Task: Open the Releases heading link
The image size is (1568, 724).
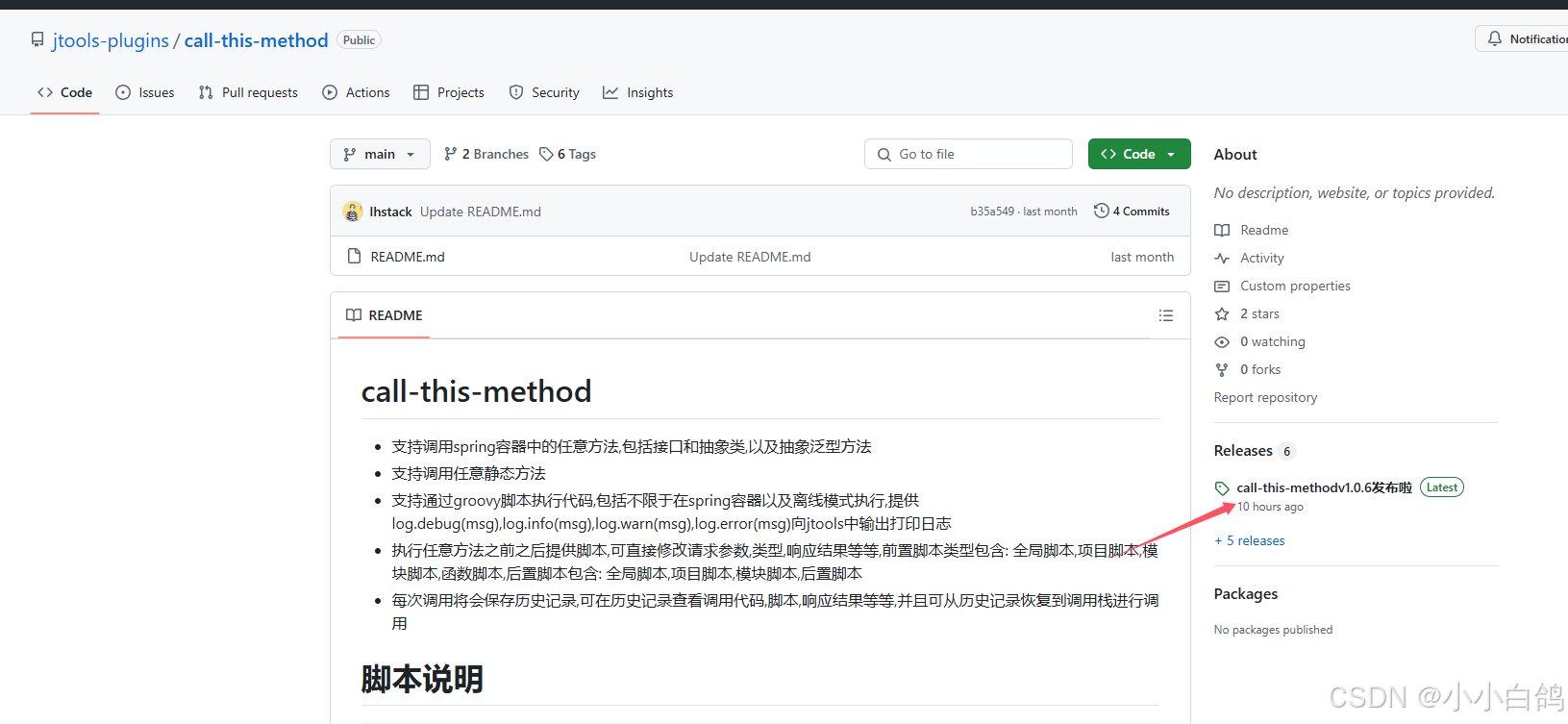Action: click(x=1243, y=451)
